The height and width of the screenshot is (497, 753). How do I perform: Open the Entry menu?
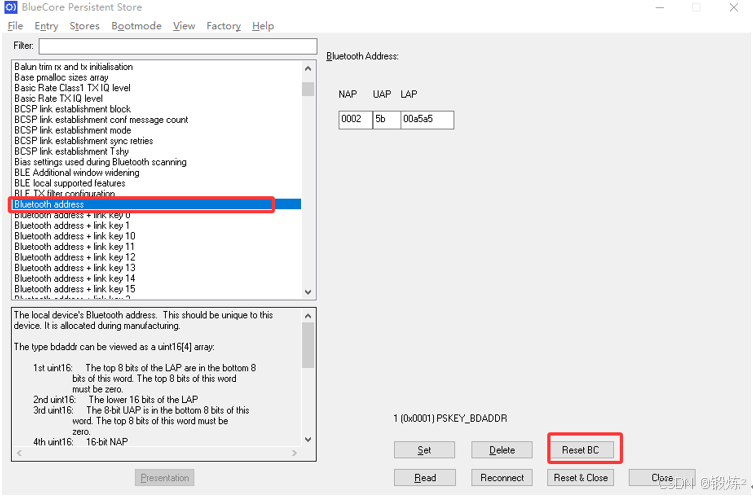tap(46, 26)
